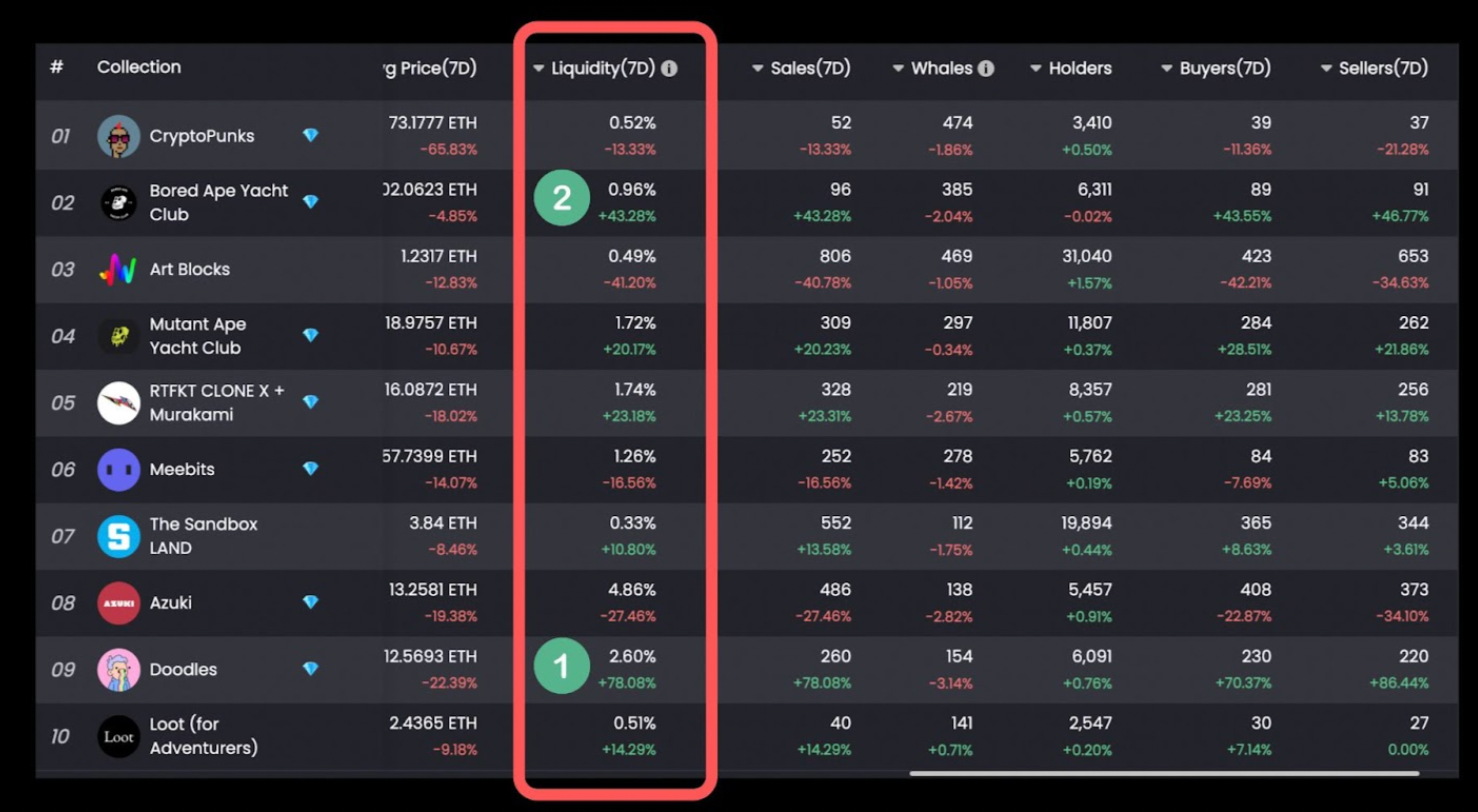Sort by the Liquidity(7D) dropdown arrow
This screenshot has width=1478, height=812.
coord(539,69)
